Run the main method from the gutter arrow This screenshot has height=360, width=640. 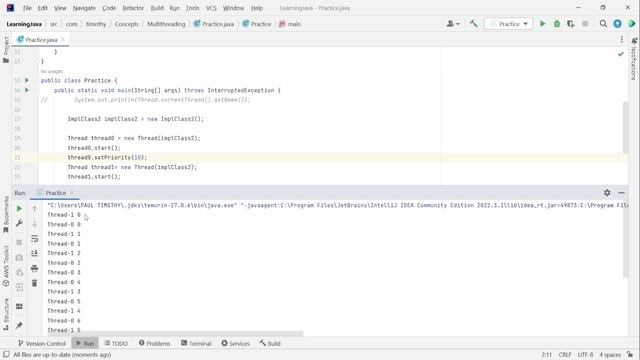point(27,90)
